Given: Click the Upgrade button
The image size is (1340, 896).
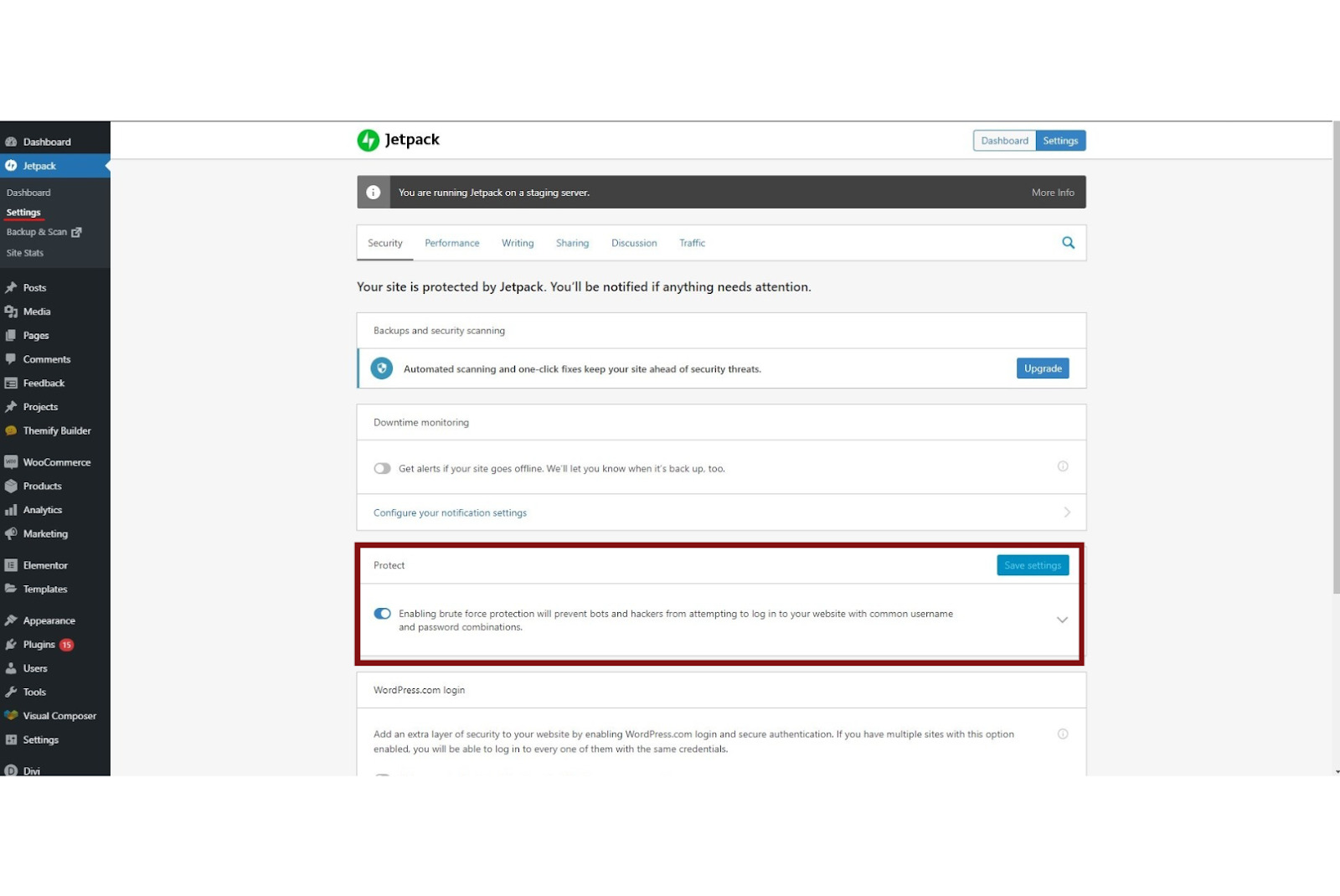Looking at the screenshot, I should point(1042,368).
